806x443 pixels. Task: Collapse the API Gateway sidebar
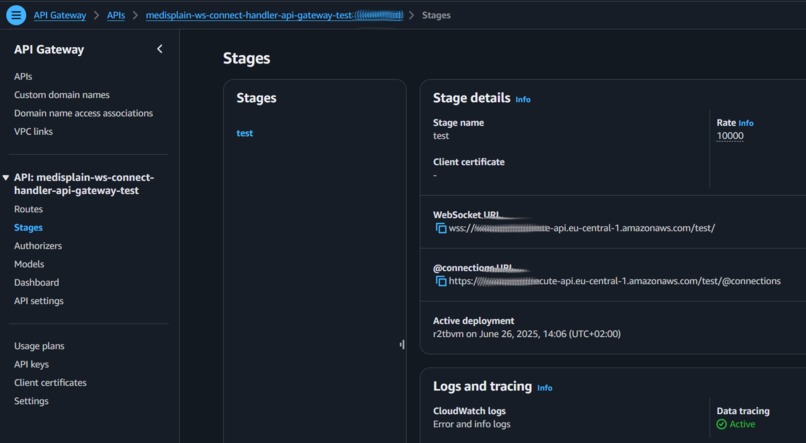(160, 49)
